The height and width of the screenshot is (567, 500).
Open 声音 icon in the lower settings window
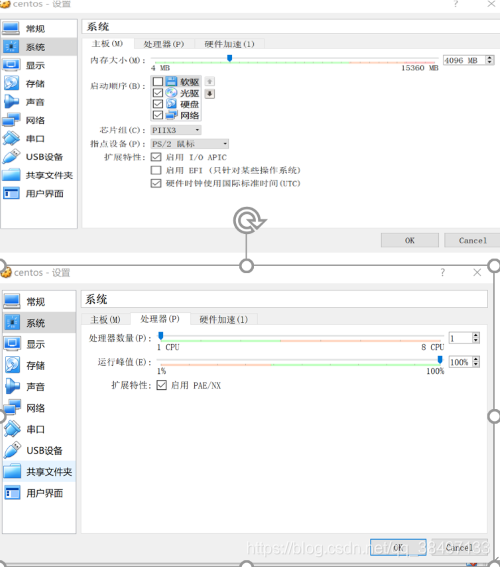[12, 387]
